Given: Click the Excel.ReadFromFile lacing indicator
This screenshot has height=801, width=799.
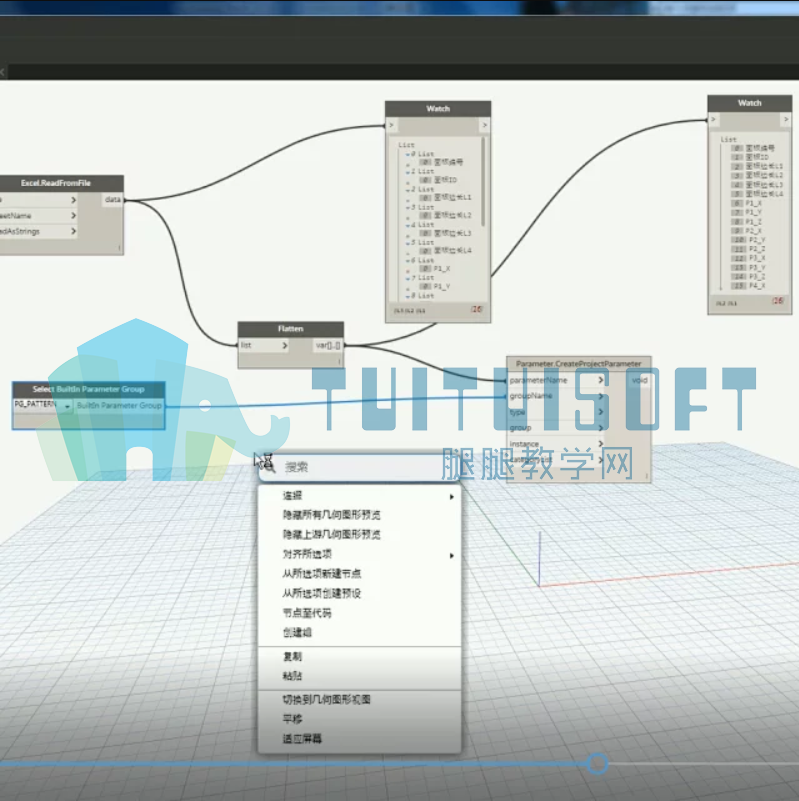Looking at the screenshot, I should [119, 248].
